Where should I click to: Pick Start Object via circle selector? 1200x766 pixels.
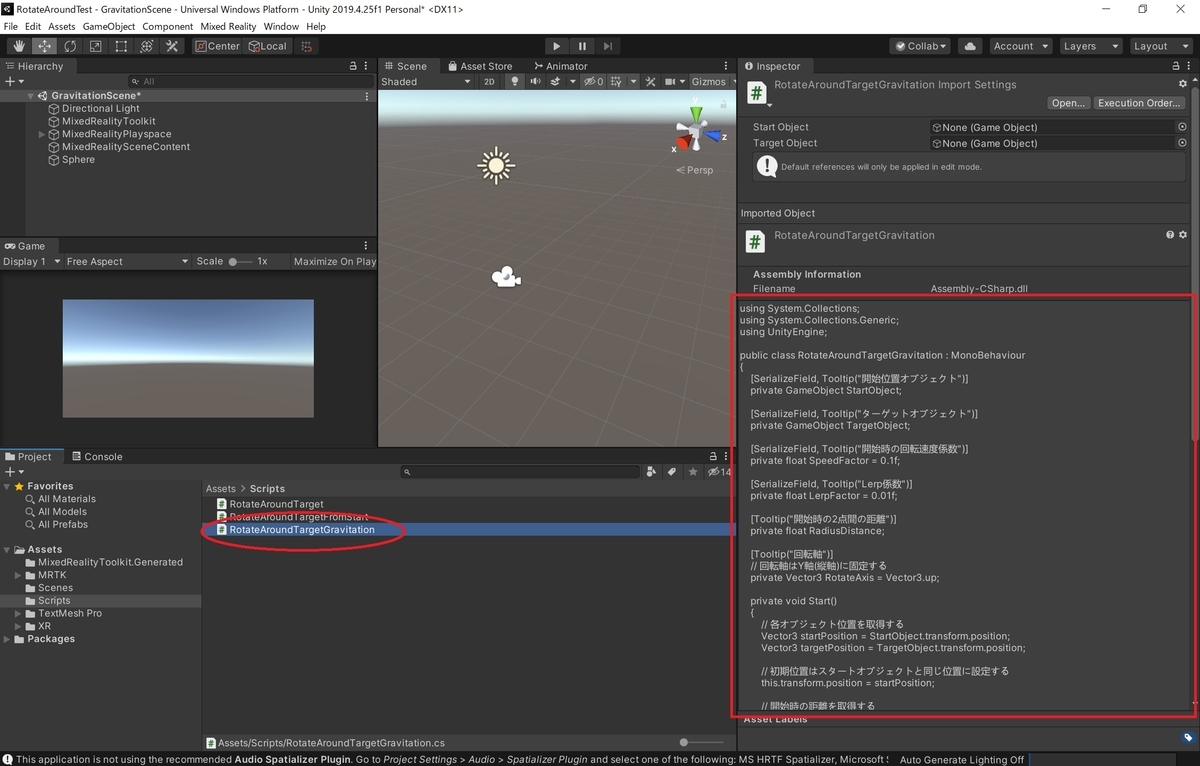(x=1183, y=127)
